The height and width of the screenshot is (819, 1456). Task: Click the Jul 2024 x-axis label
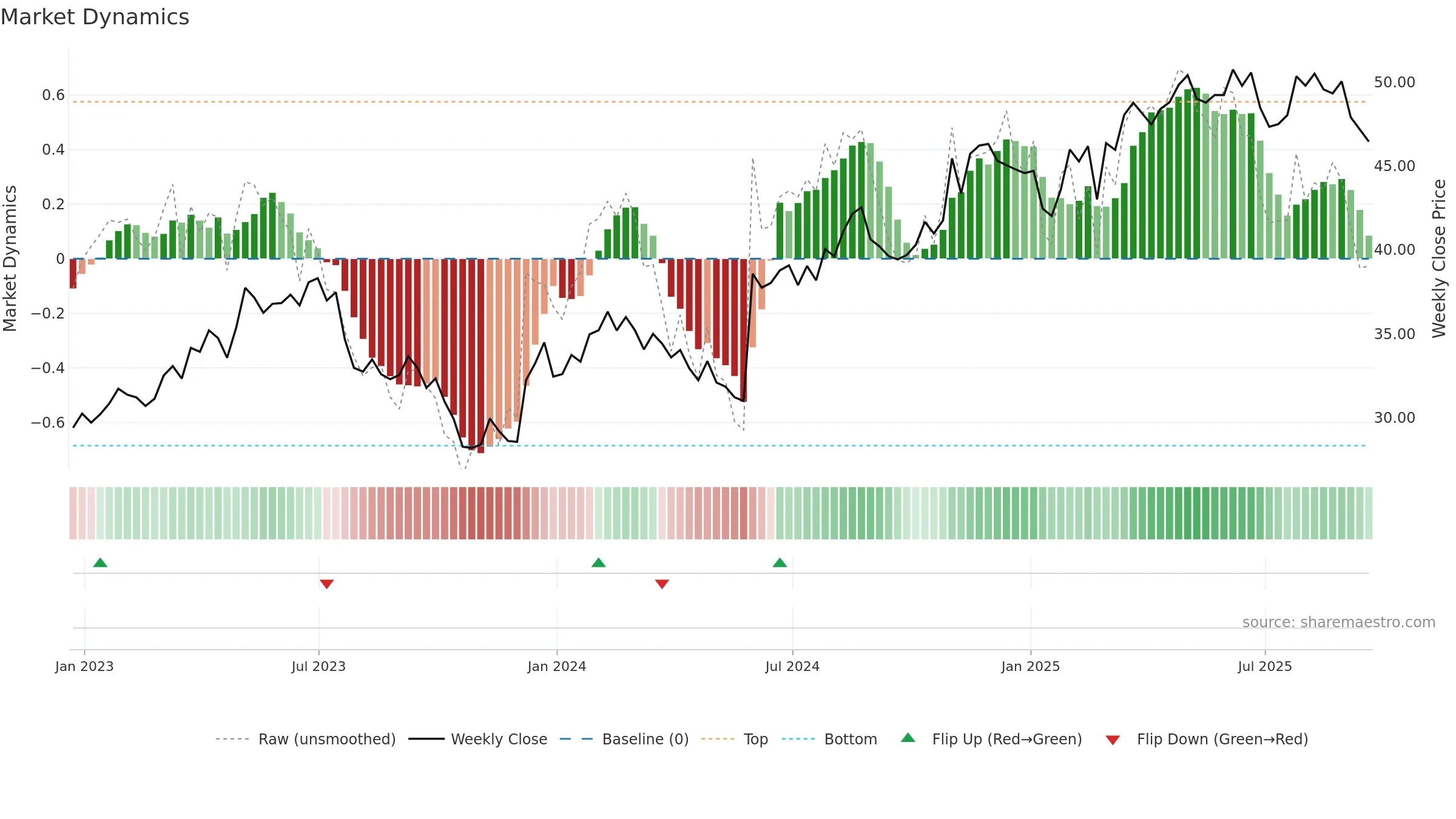[792, 666]
